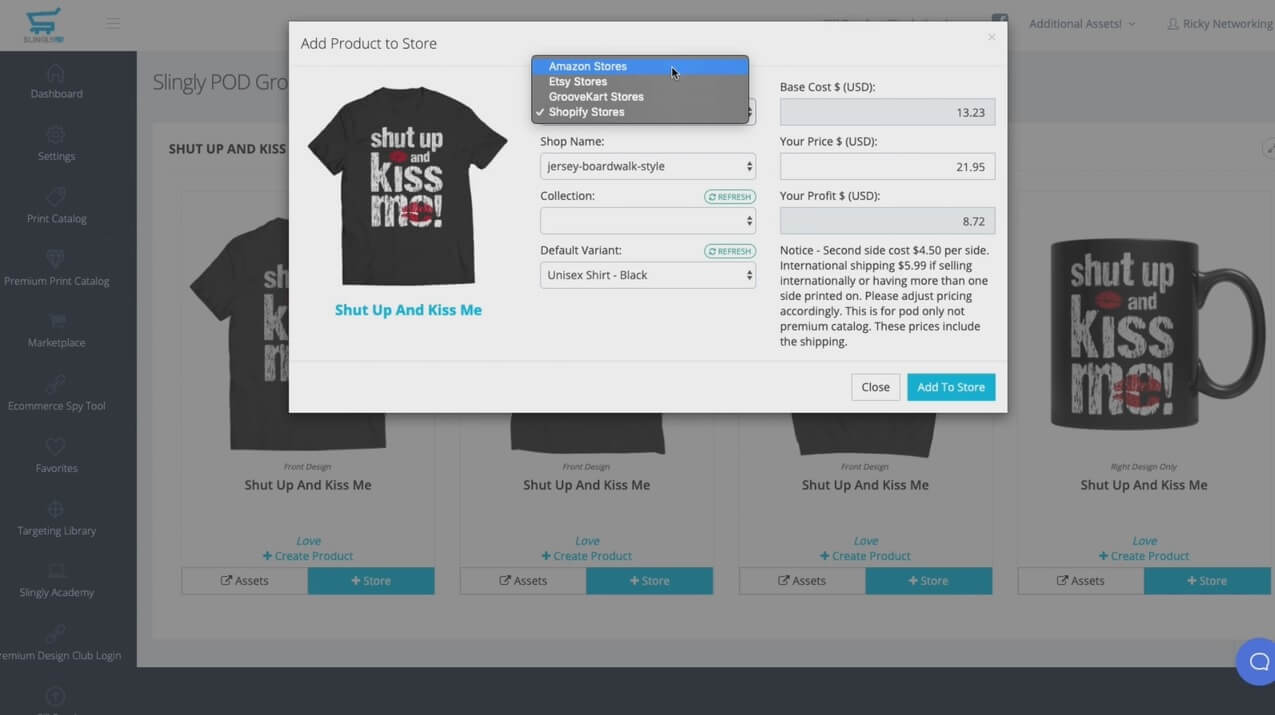
Task: Click Assets button on mug card
Action: click(x=1081, y=581)
